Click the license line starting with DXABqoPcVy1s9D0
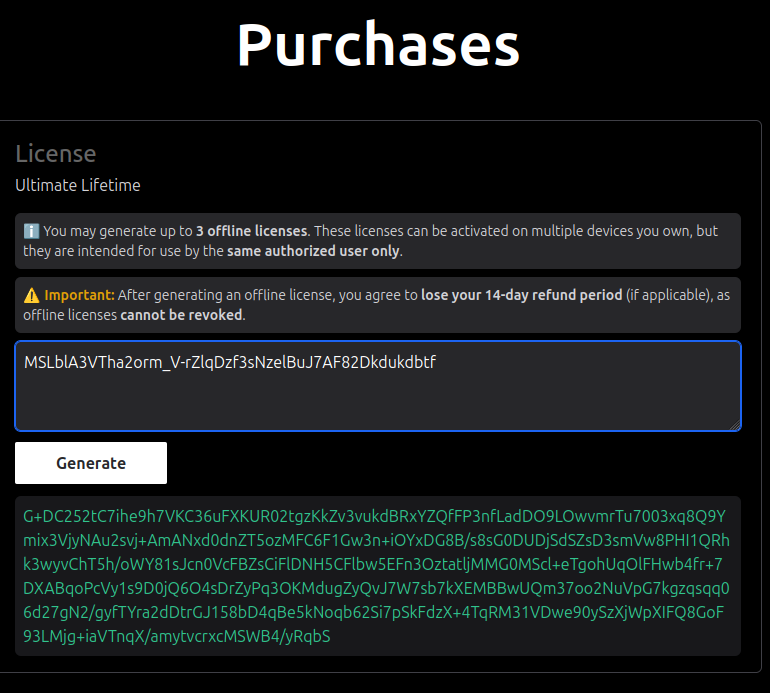Screen dimensions: 770x693 [377, 588]
